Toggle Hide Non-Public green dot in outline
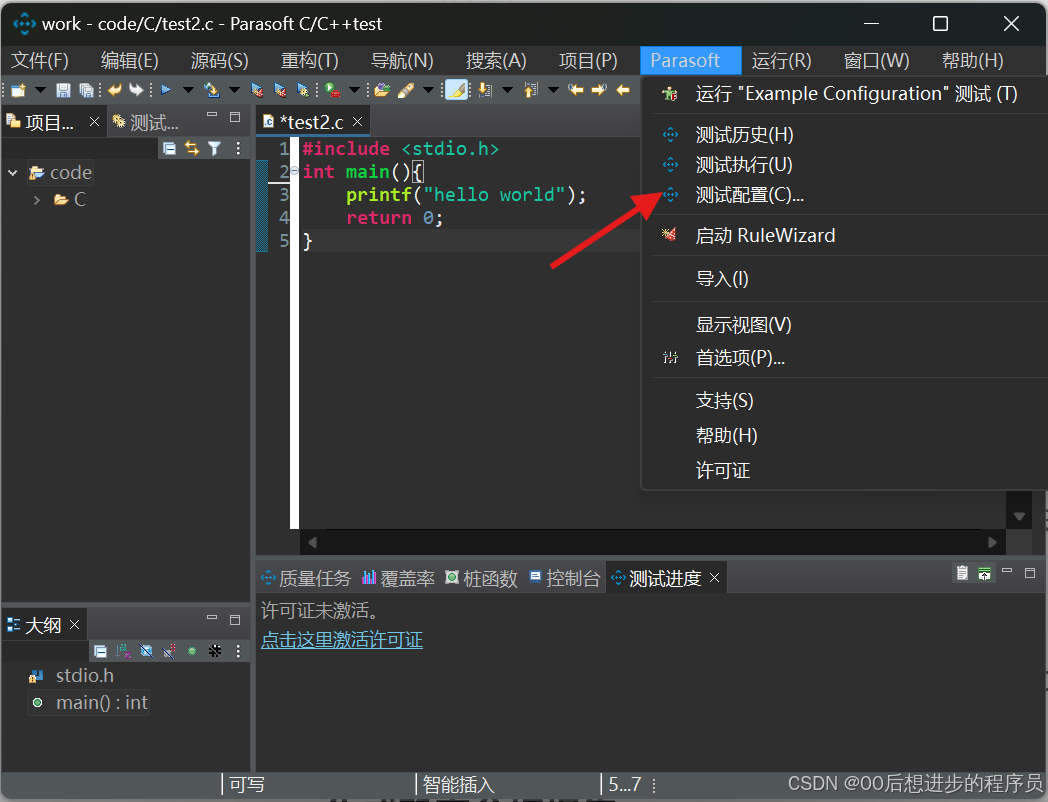Image resolution: width=1048 pixels, height=802 pixels. point(192,651)
